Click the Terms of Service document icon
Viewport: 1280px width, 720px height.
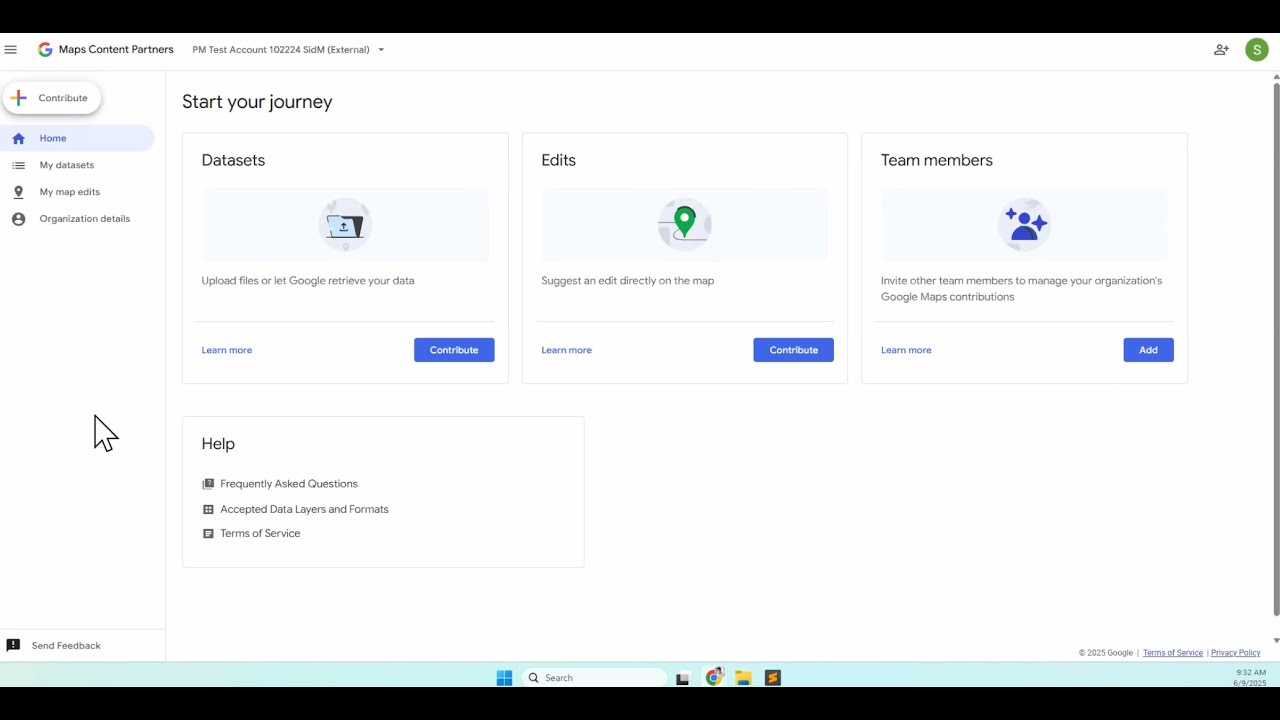pos(208,534)
